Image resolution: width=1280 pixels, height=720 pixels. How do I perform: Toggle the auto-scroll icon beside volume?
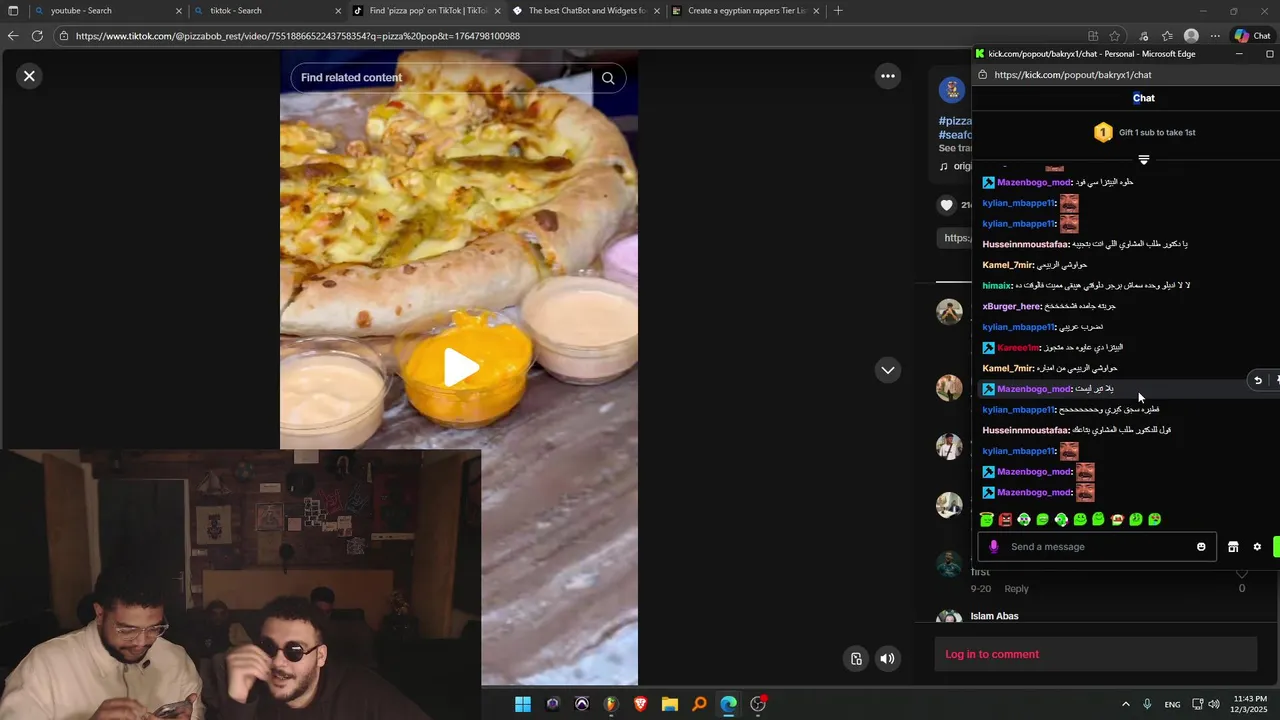(x=856, y=658)
